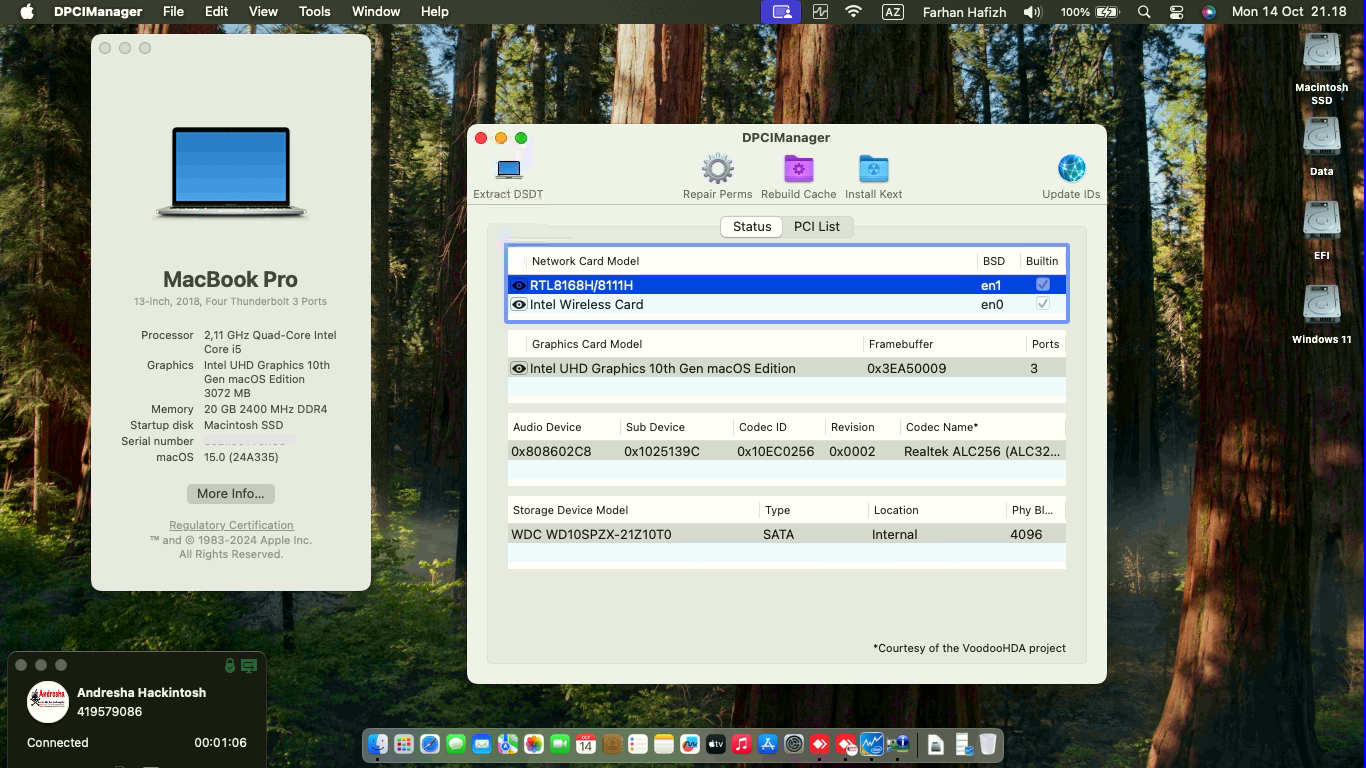Screen dimensions: 1366x768
Task: Open Reminders from the Dock
Action: point(638,744)
